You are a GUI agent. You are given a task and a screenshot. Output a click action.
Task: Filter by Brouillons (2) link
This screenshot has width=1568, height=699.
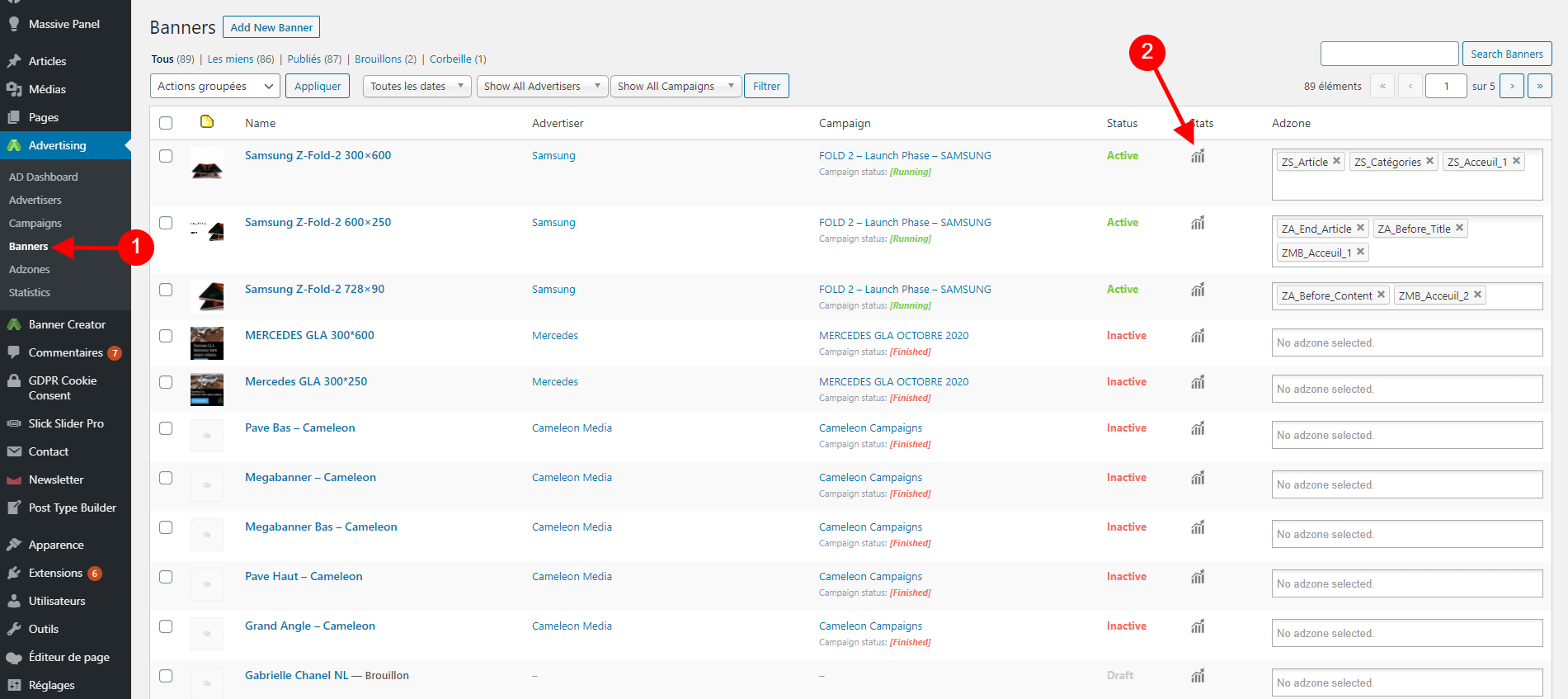click(385, 59)
